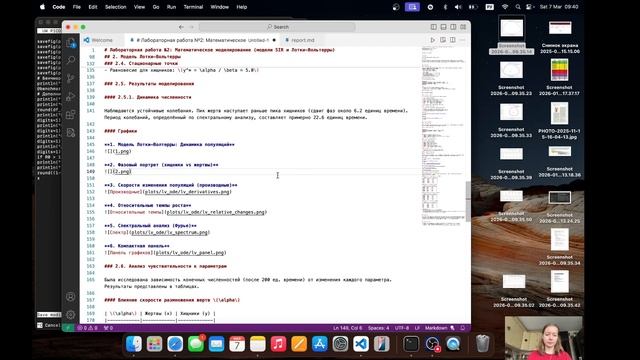Toggle the secondary side bar layout icon
This screenshot has width=640, height=360.
453,27
